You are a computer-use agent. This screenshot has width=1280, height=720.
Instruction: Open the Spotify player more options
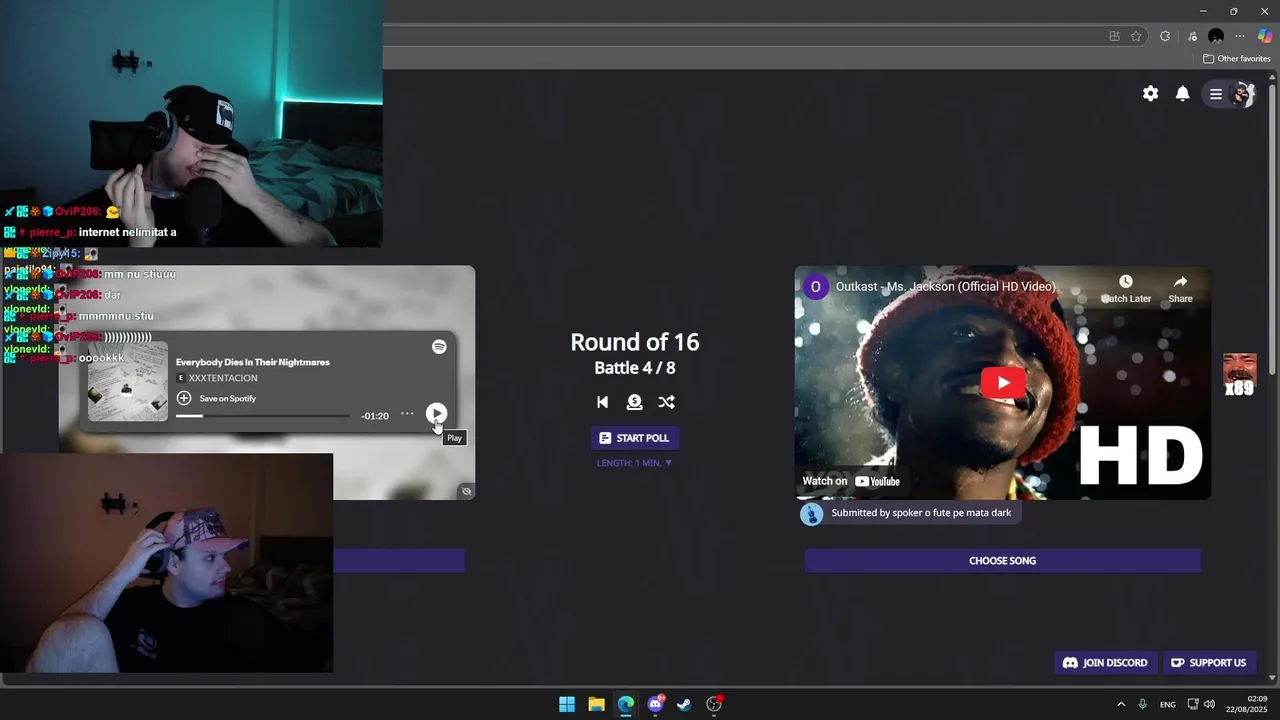point(407,414)
